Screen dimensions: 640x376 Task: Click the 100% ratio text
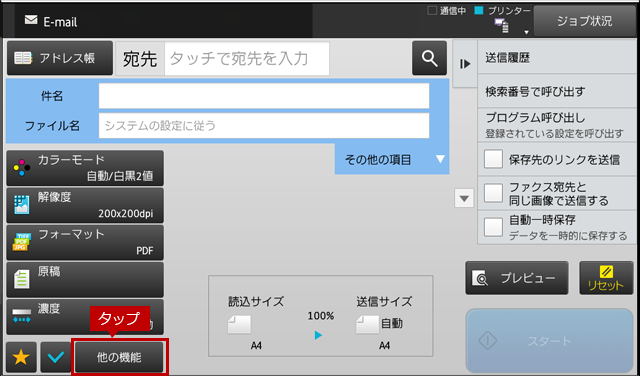pyautogui.click(x=321, y=316)
